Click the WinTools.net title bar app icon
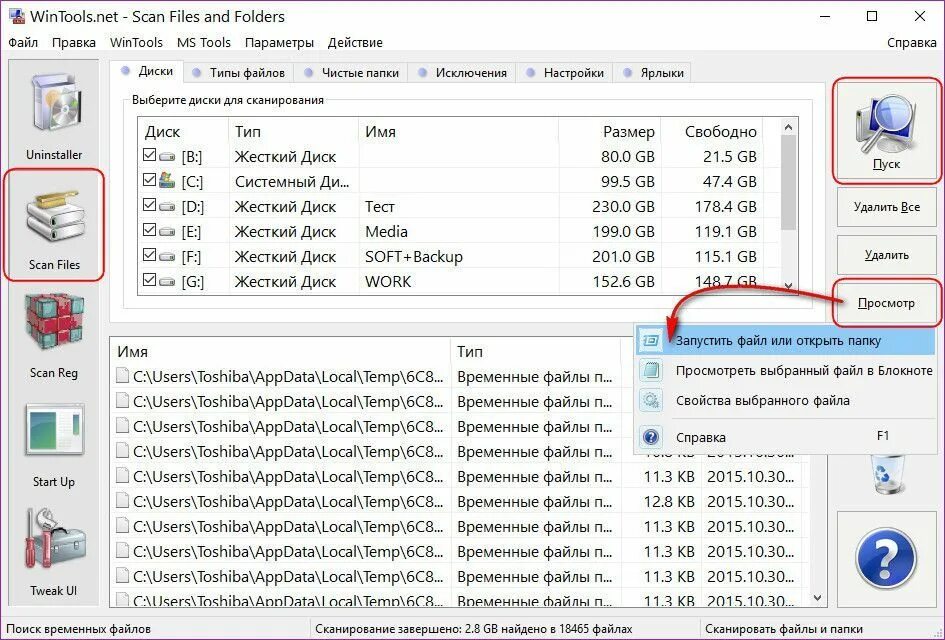 [x=17, y=16]
